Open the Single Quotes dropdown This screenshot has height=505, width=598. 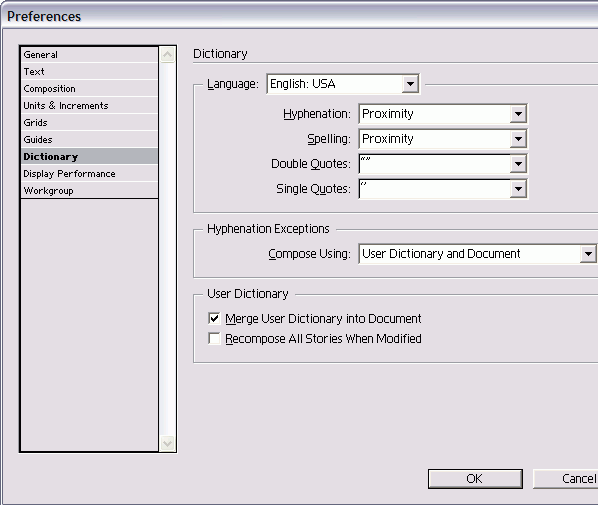[x=443, y=189]
